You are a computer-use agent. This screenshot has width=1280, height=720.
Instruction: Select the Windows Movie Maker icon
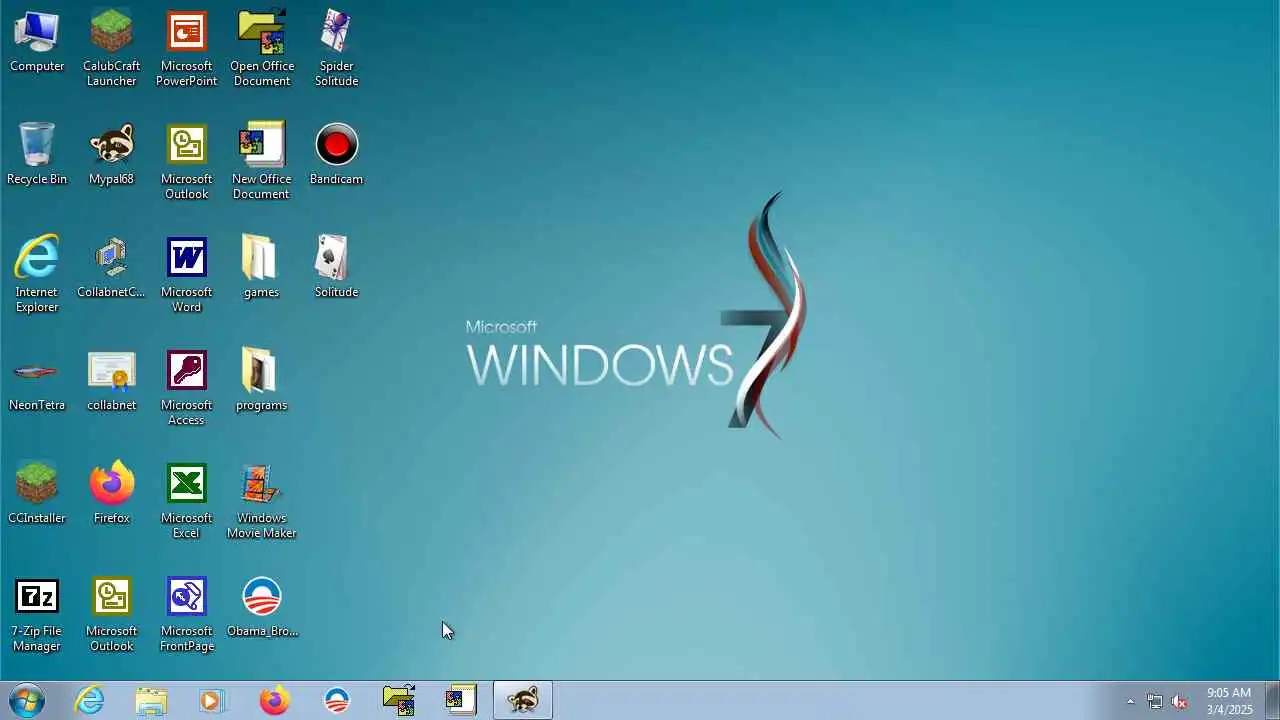pos(261,500)
